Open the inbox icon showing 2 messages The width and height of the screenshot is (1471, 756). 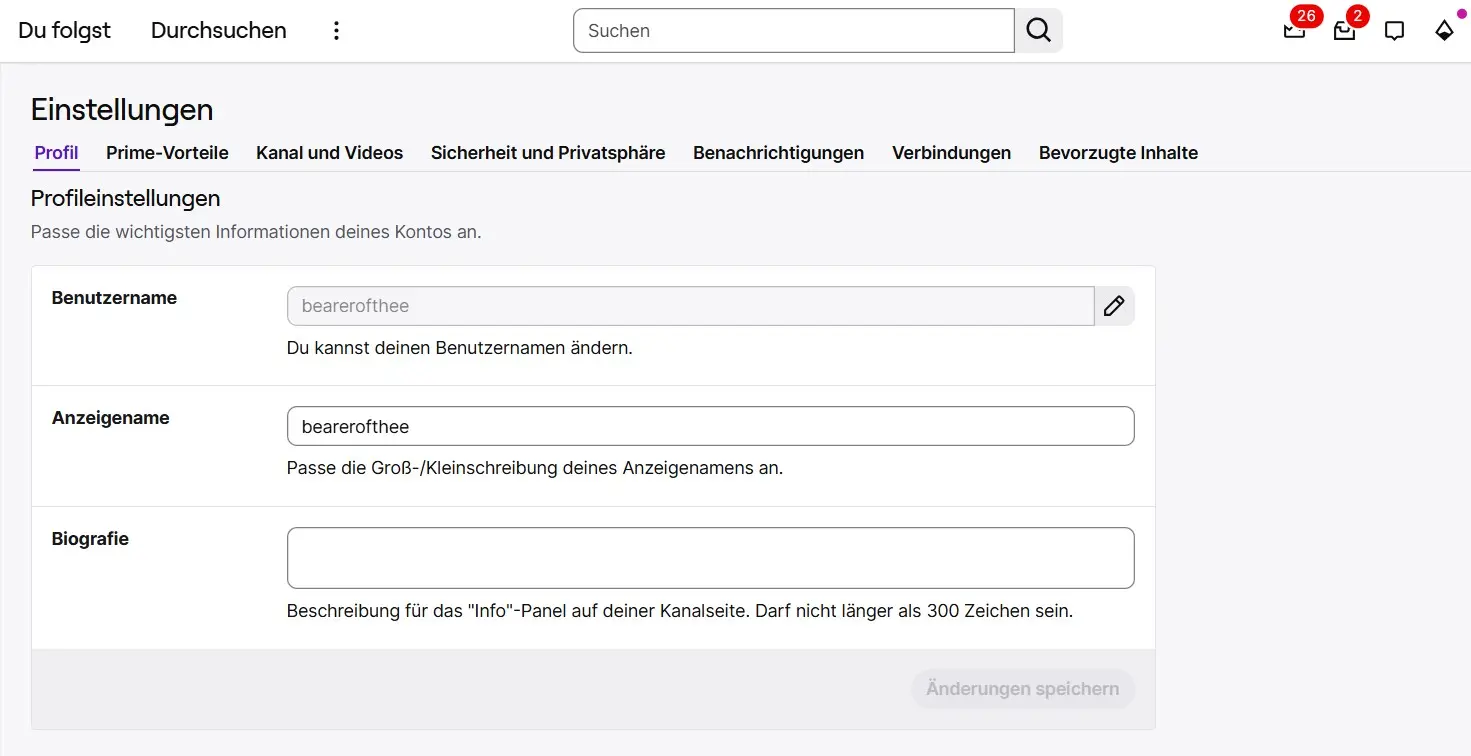point(1343,30)
